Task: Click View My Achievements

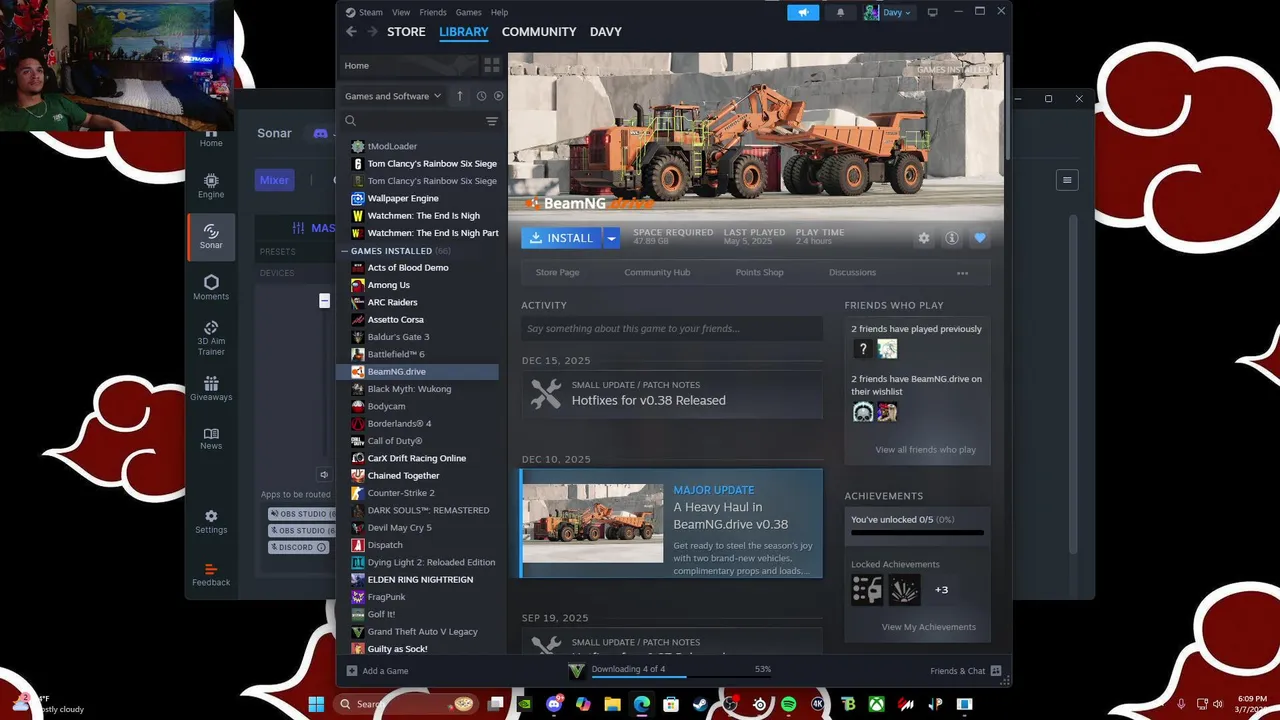Action: point(928,627)
